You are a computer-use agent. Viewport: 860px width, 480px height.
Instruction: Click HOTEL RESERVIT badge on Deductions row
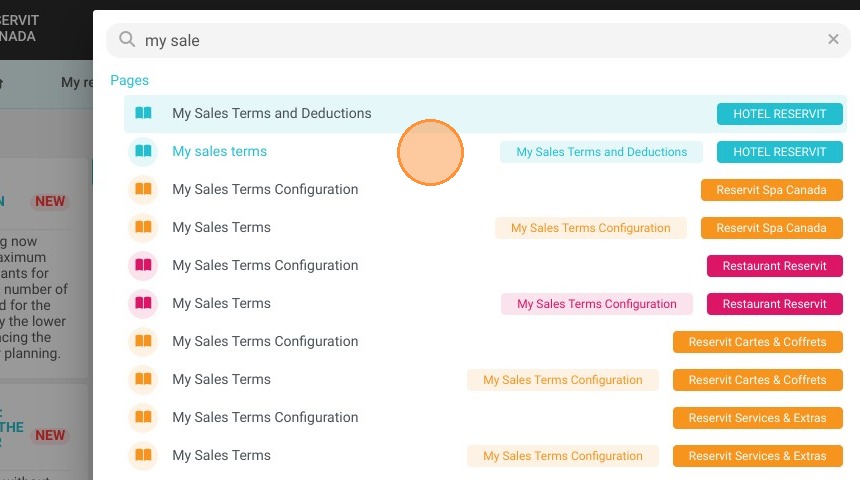pos(779,114)
